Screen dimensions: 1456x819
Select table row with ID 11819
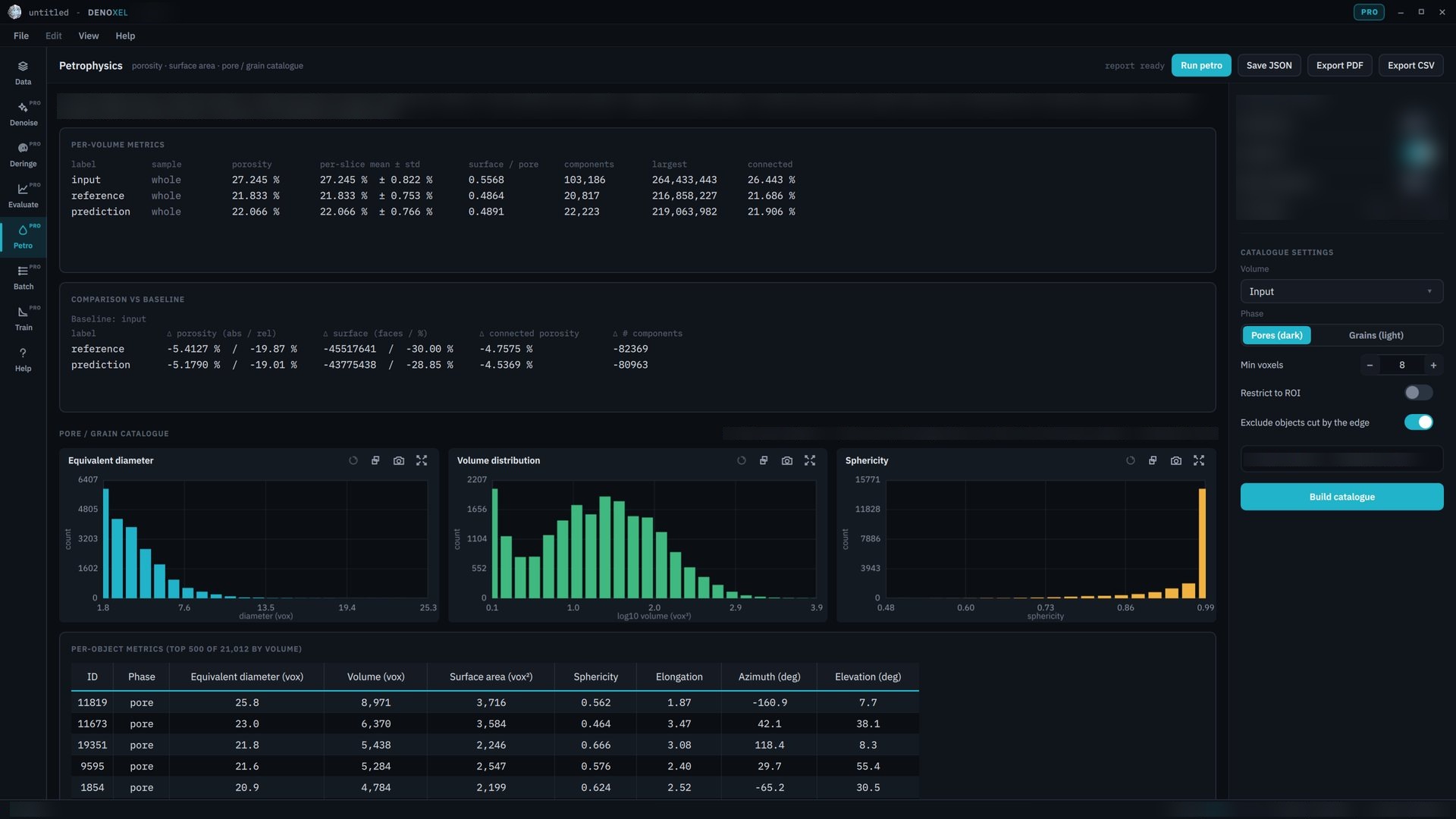pos(494,702)
